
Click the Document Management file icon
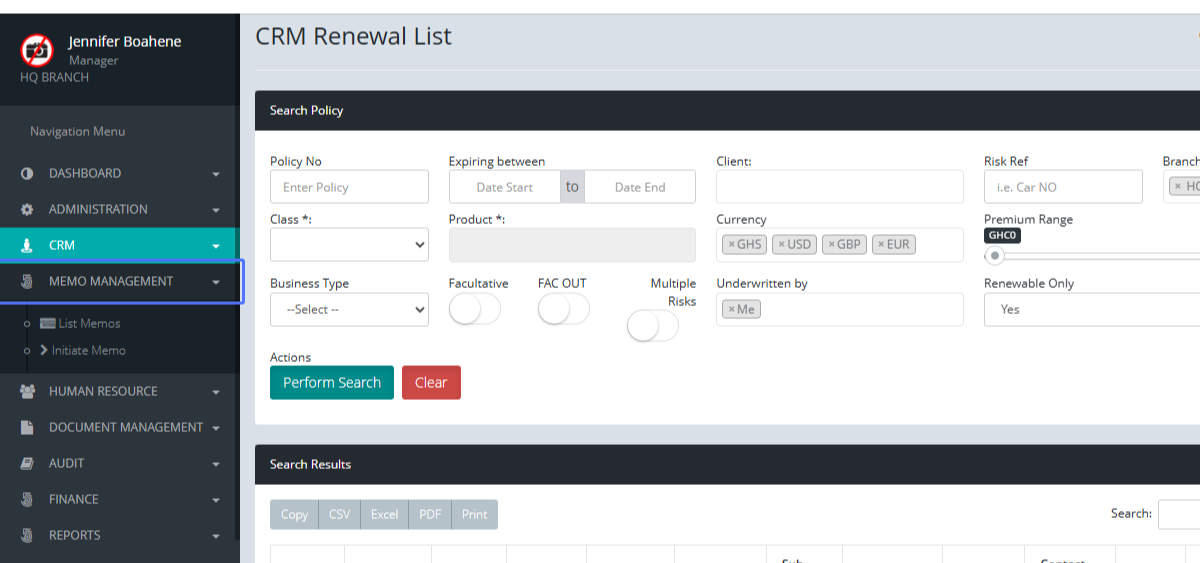[x=27, y=428]
